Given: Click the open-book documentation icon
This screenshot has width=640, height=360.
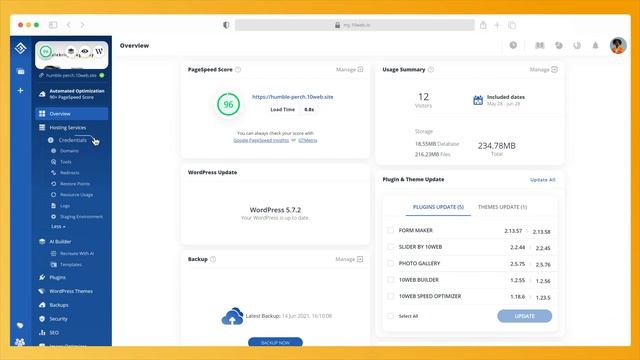Looking at the screenshot, I should (x=540, y=45).
